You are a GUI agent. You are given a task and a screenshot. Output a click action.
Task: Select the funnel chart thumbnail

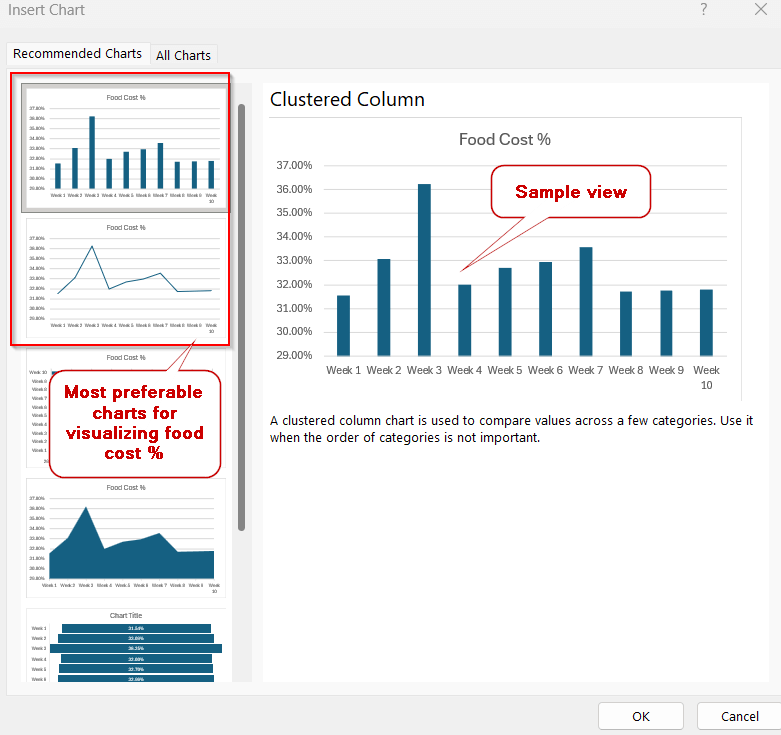pyautogui.click(x=126, y=648)
